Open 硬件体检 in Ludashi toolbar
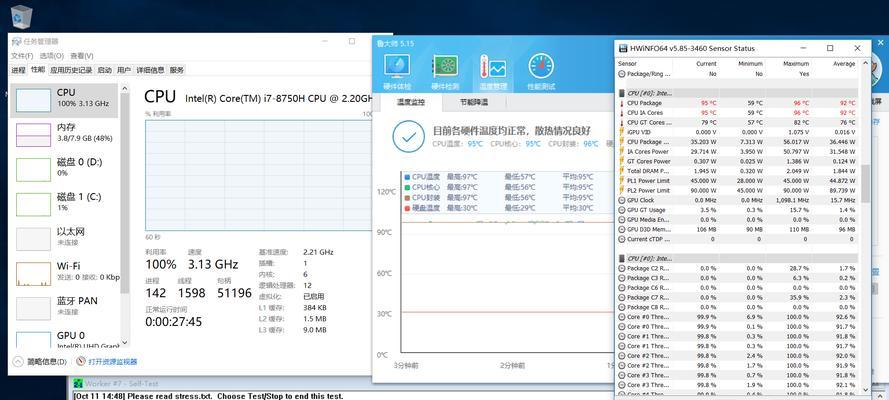Image resolution: width=889 pixels, height=400 pixels. (x=397, y=72)
